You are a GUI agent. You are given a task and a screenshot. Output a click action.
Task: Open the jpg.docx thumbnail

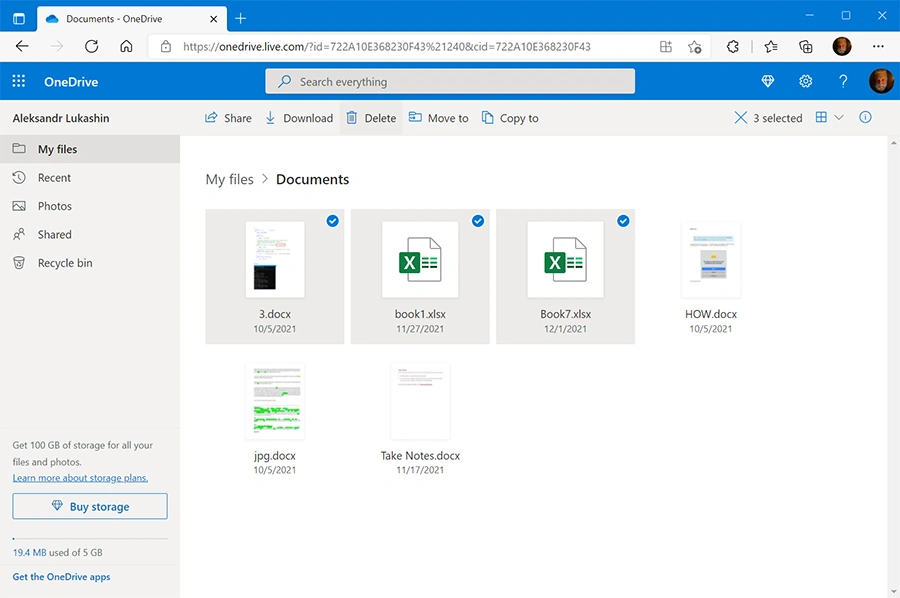(275, 401)
